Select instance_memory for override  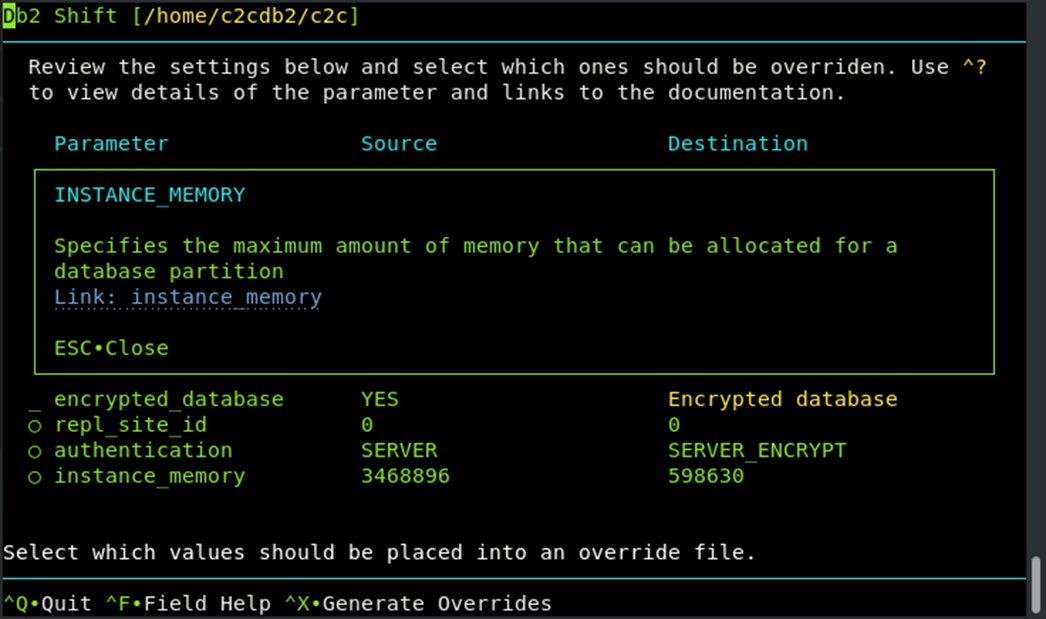pos(34,476)
